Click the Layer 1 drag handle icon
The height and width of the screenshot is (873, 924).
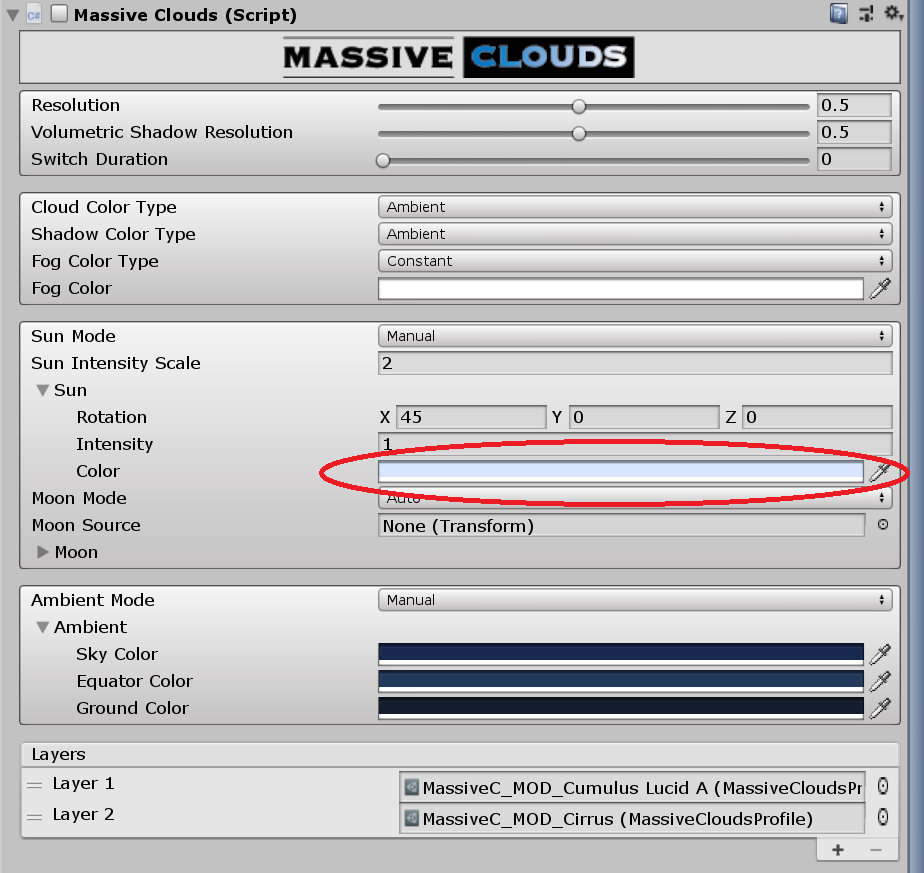[35, 785]
